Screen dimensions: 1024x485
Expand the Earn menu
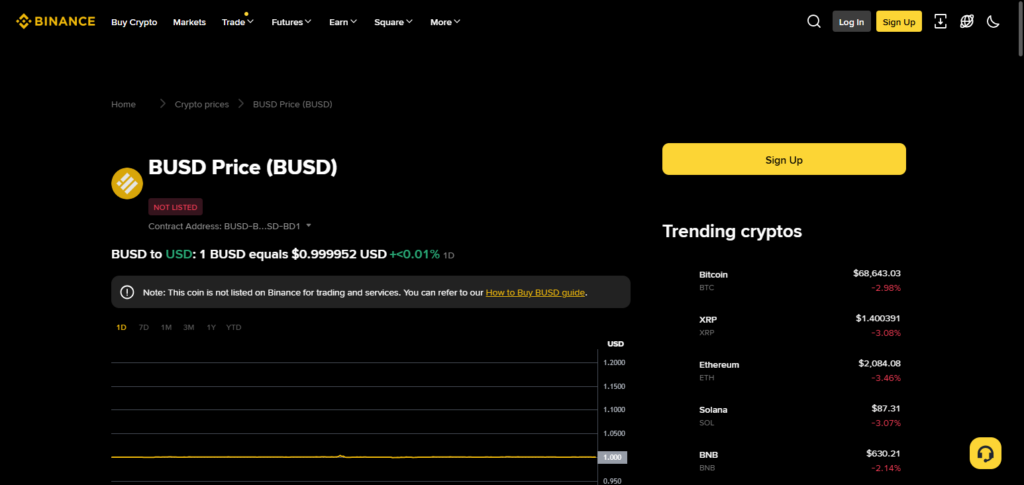(343, 22)
